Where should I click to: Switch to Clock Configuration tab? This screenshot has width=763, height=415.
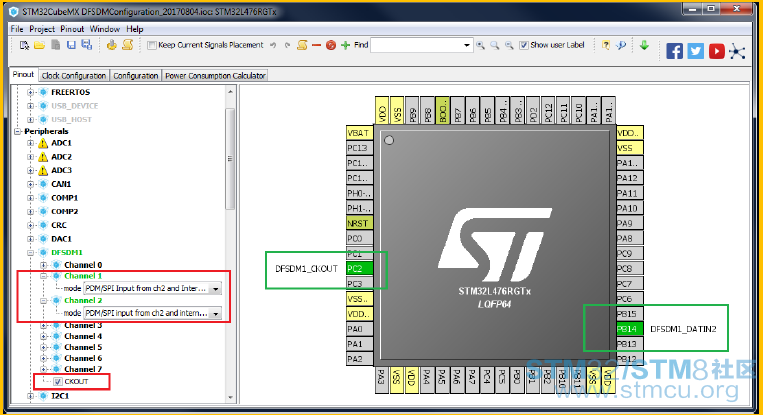click(73, 75)
